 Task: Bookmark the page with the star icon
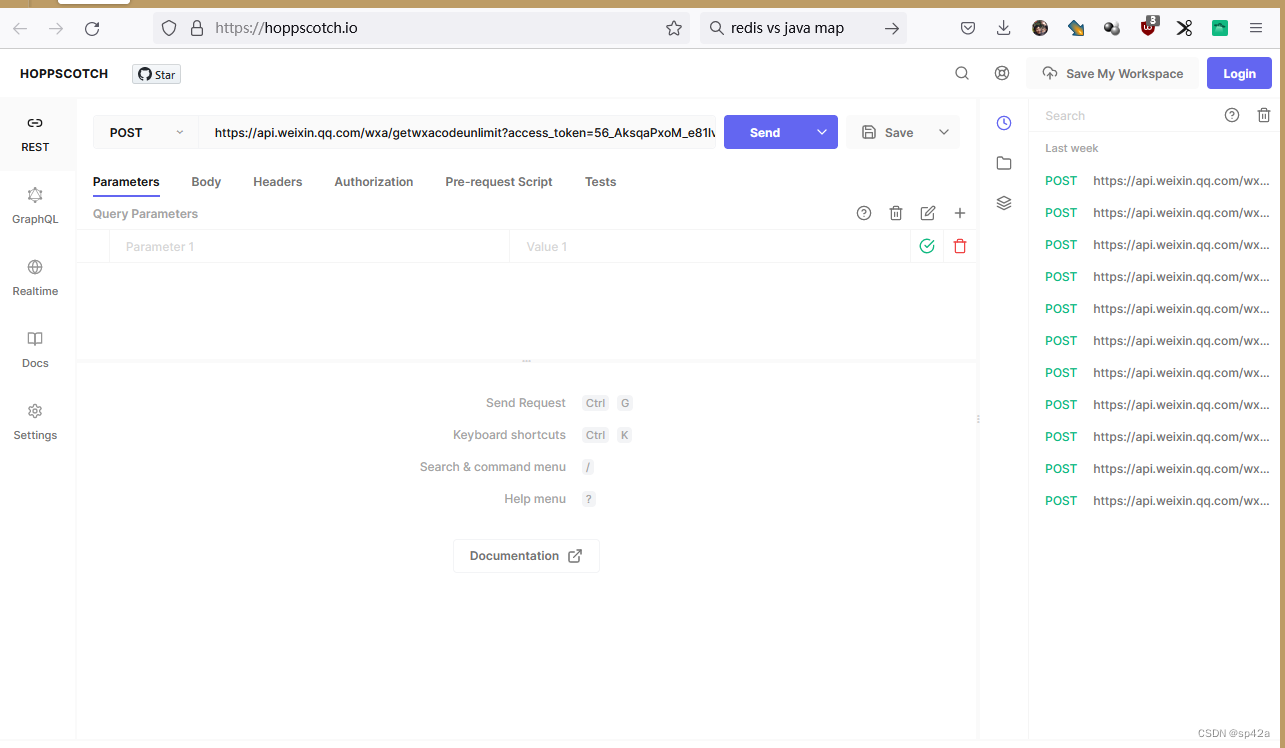pos(674,28)
